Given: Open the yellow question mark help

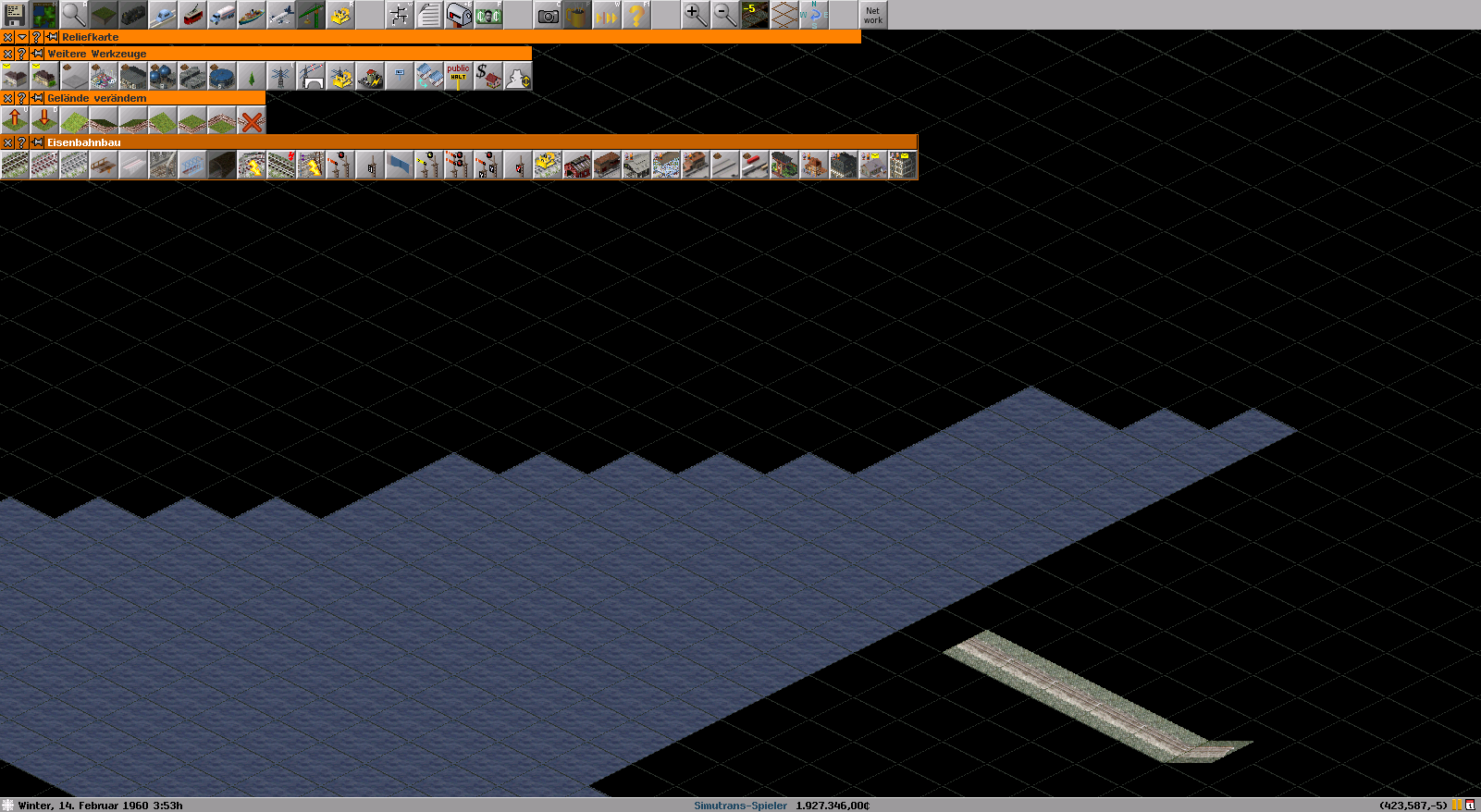Looking at the screenshot, I should coord(636,15).
